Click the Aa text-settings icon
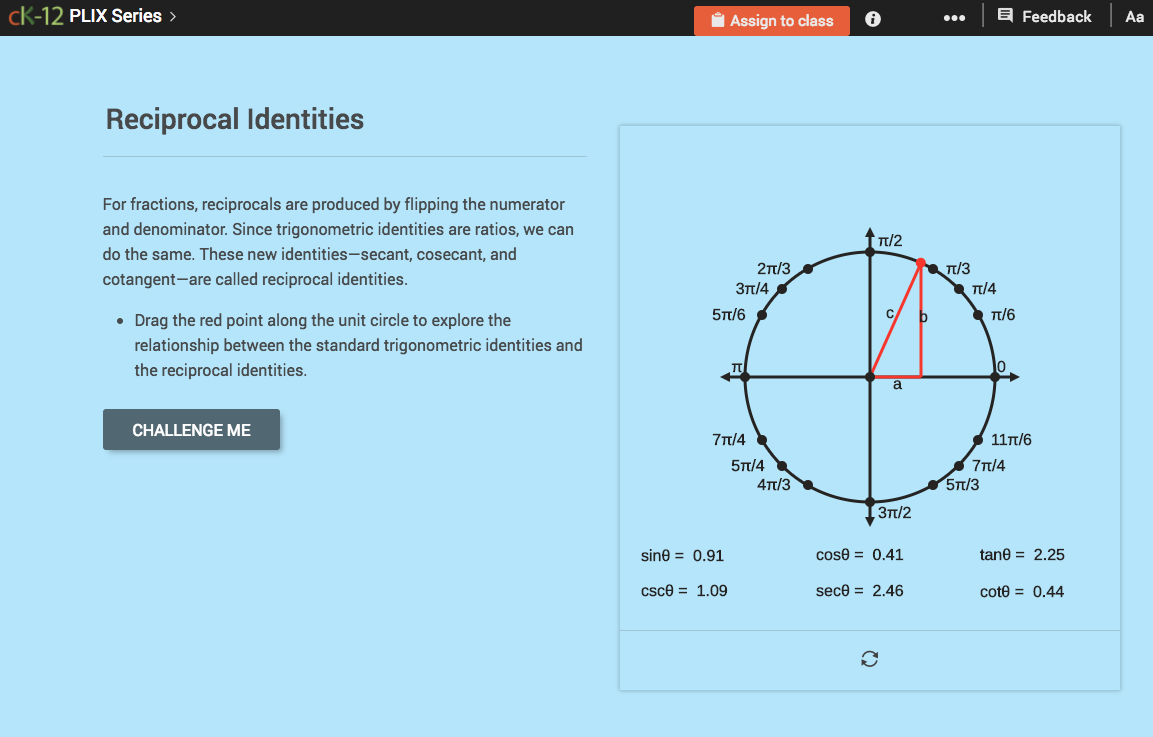Image resolution: width=1153 pixels, height=737 pixels. point(1134,16)
